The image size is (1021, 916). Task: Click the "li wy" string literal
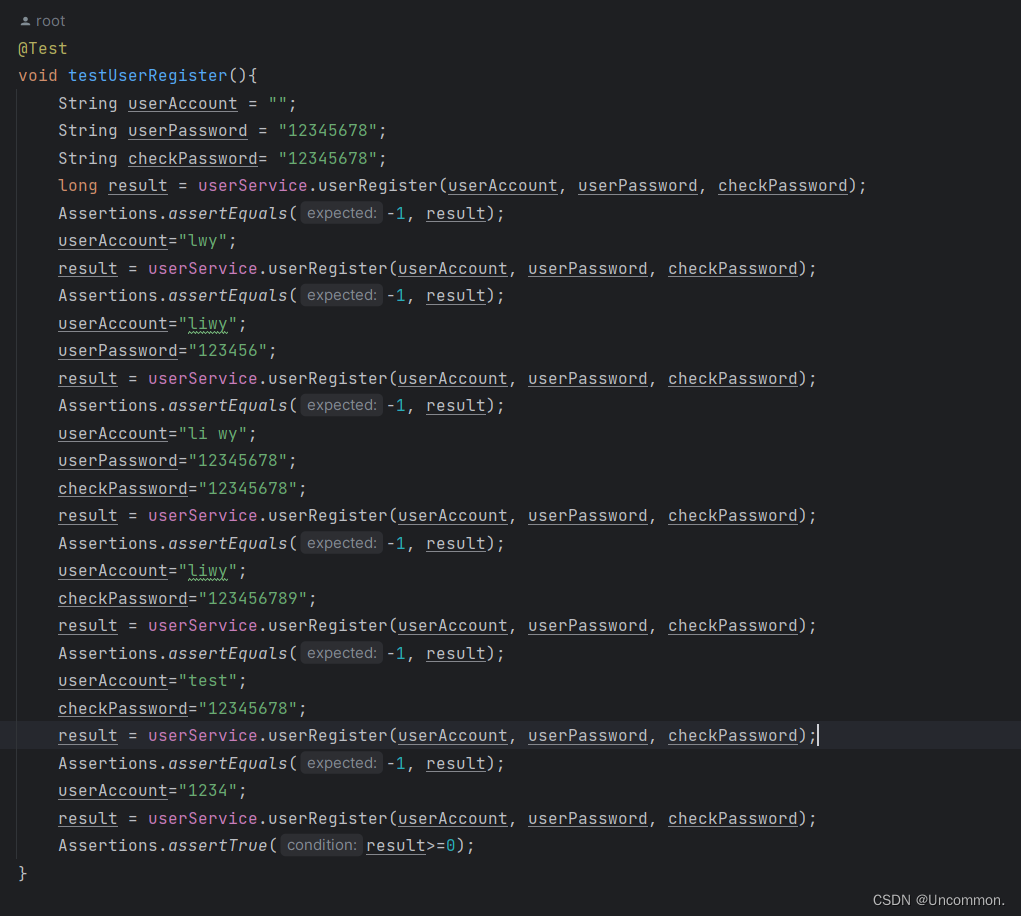coord(213,434)
